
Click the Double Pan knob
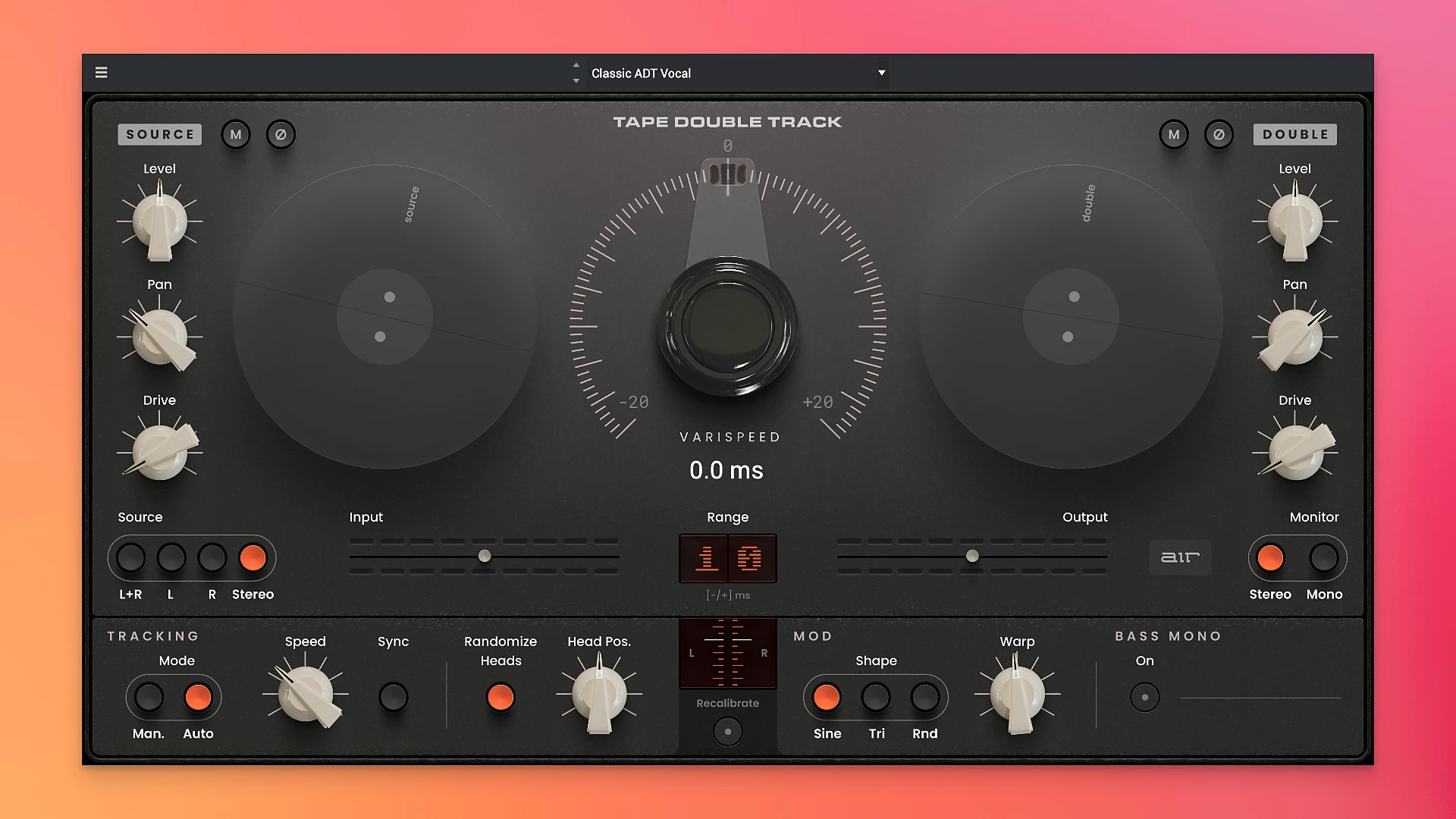(1295, 337)
